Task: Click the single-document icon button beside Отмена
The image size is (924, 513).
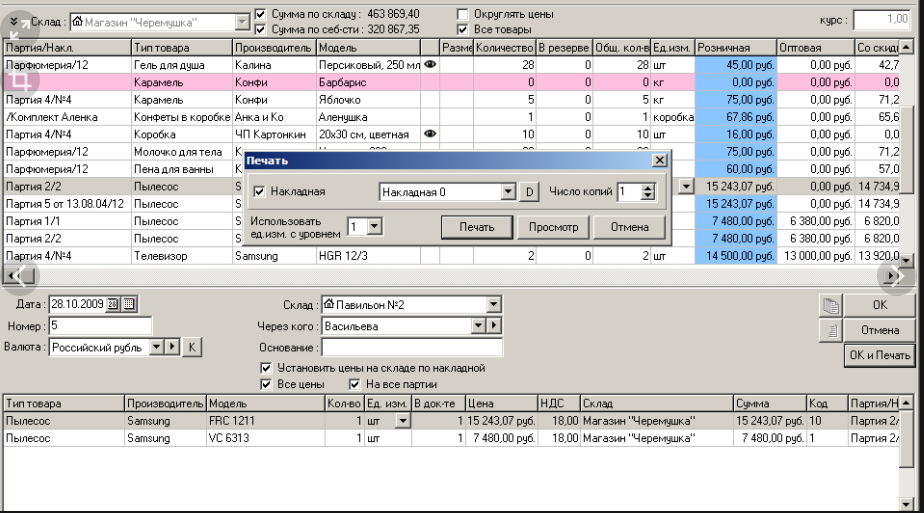Action: pos(831,330)
